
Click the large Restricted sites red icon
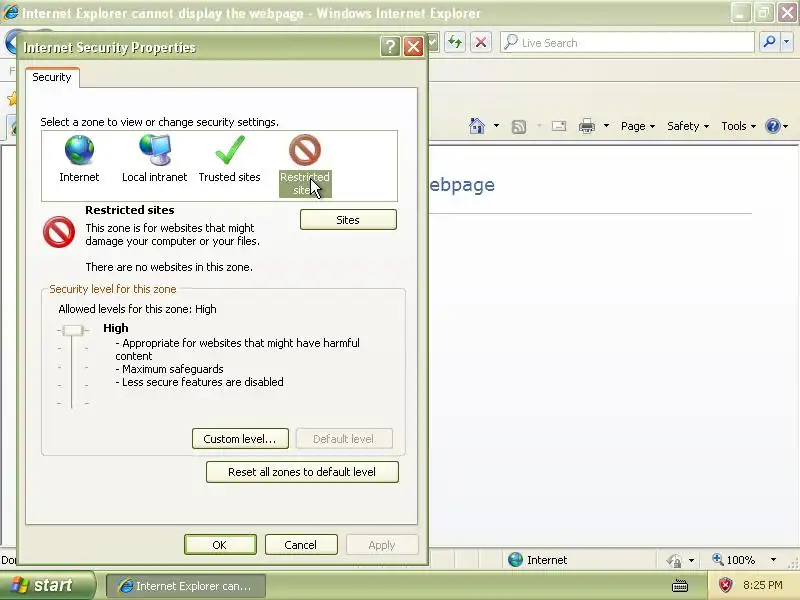[59, 232]
